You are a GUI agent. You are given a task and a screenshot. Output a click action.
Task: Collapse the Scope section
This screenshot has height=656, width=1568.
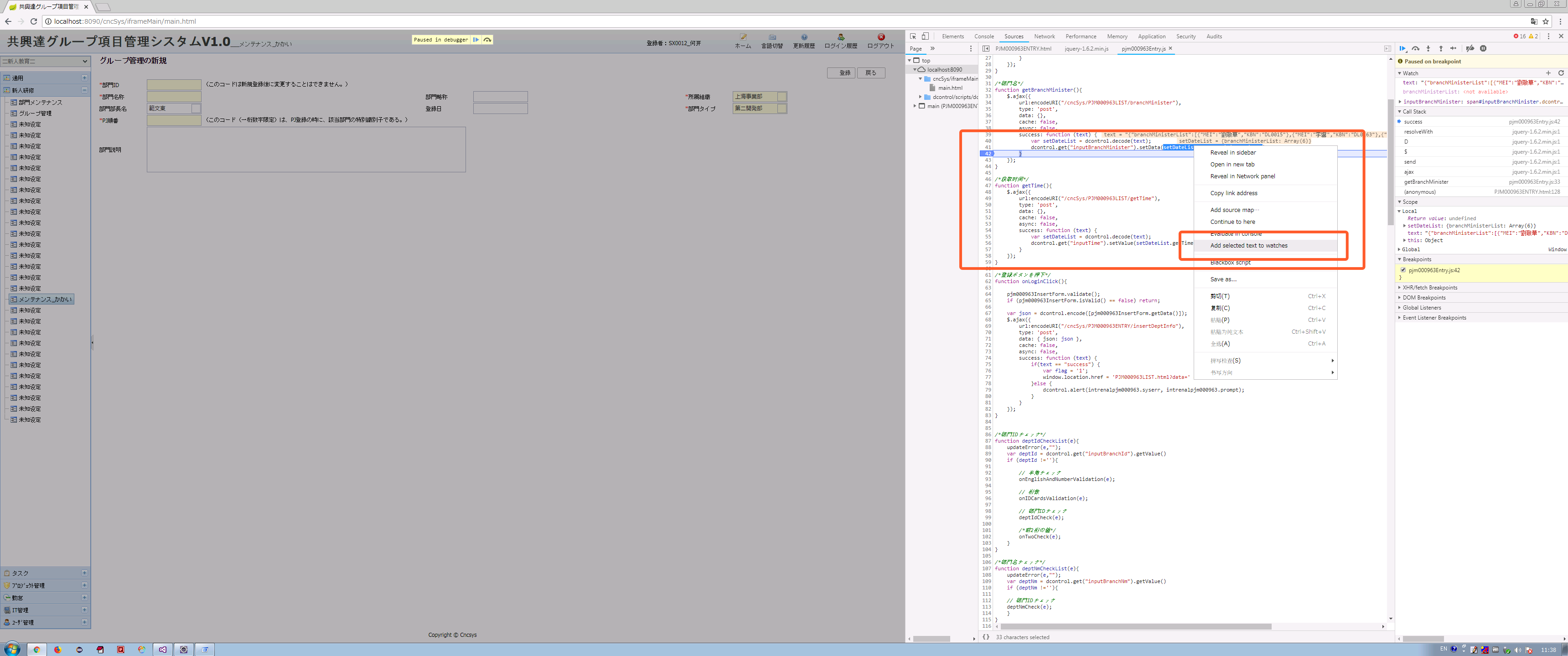(1399, 201)
